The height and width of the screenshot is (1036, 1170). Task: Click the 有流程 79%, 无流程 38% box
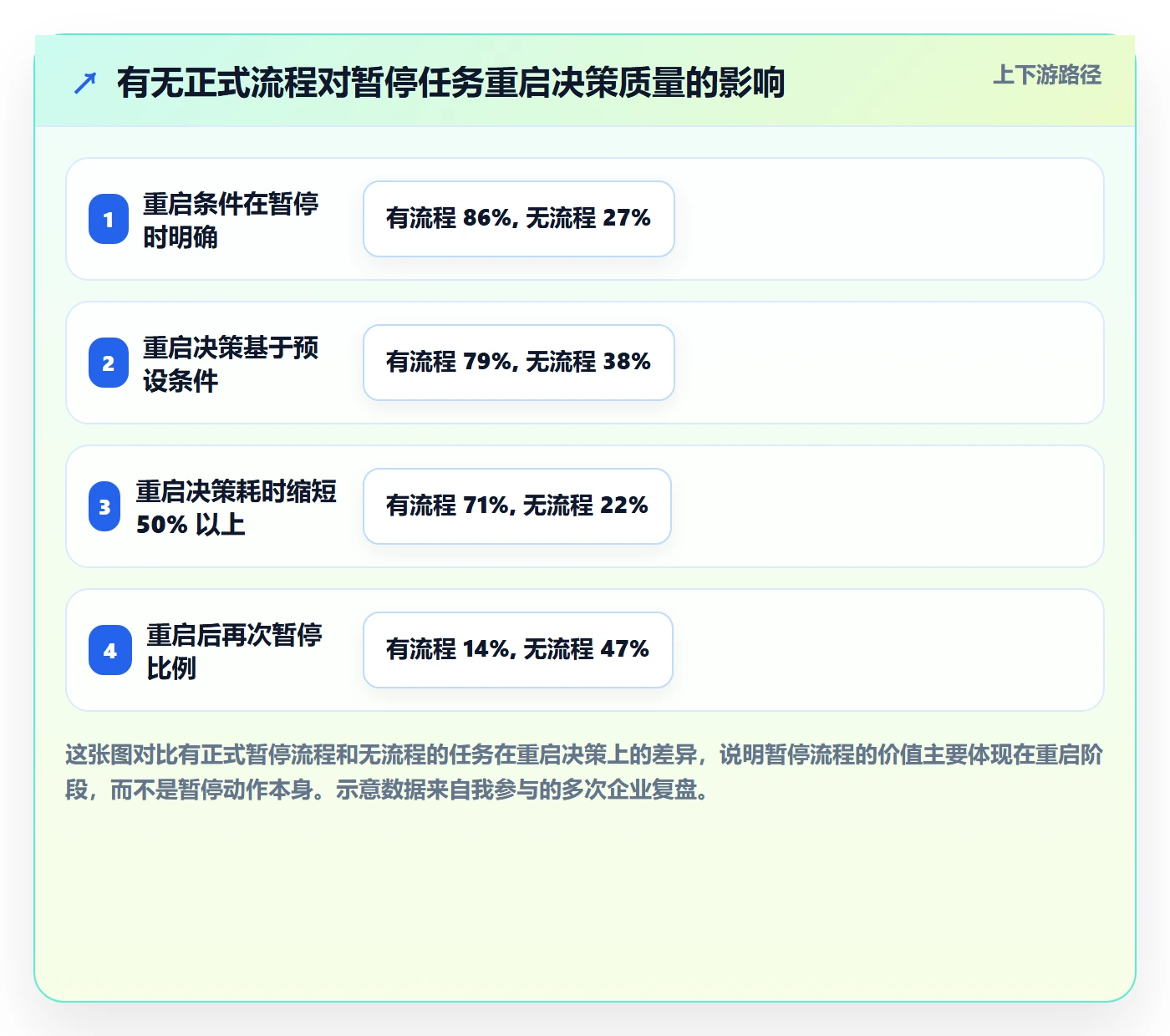pyautogui.click(x=519, y=363)
